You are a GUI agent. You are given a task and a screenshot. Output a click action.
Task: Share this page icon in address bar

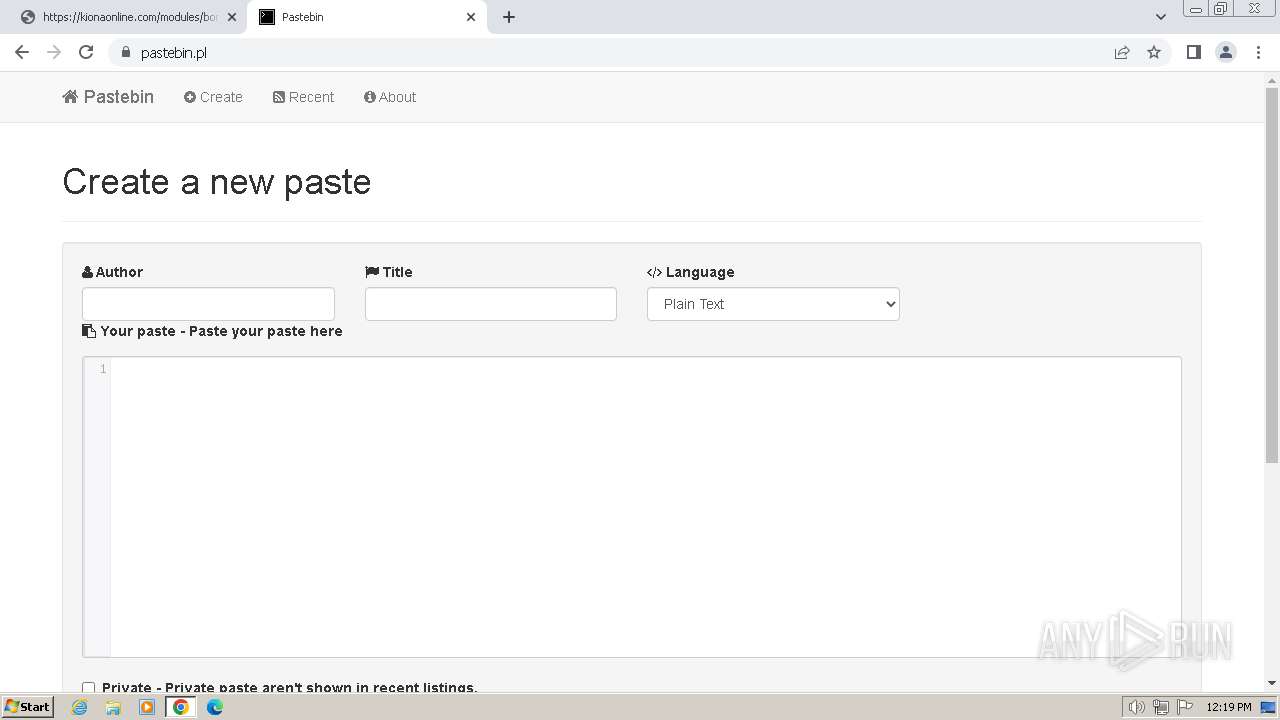tap(1122, 52)
